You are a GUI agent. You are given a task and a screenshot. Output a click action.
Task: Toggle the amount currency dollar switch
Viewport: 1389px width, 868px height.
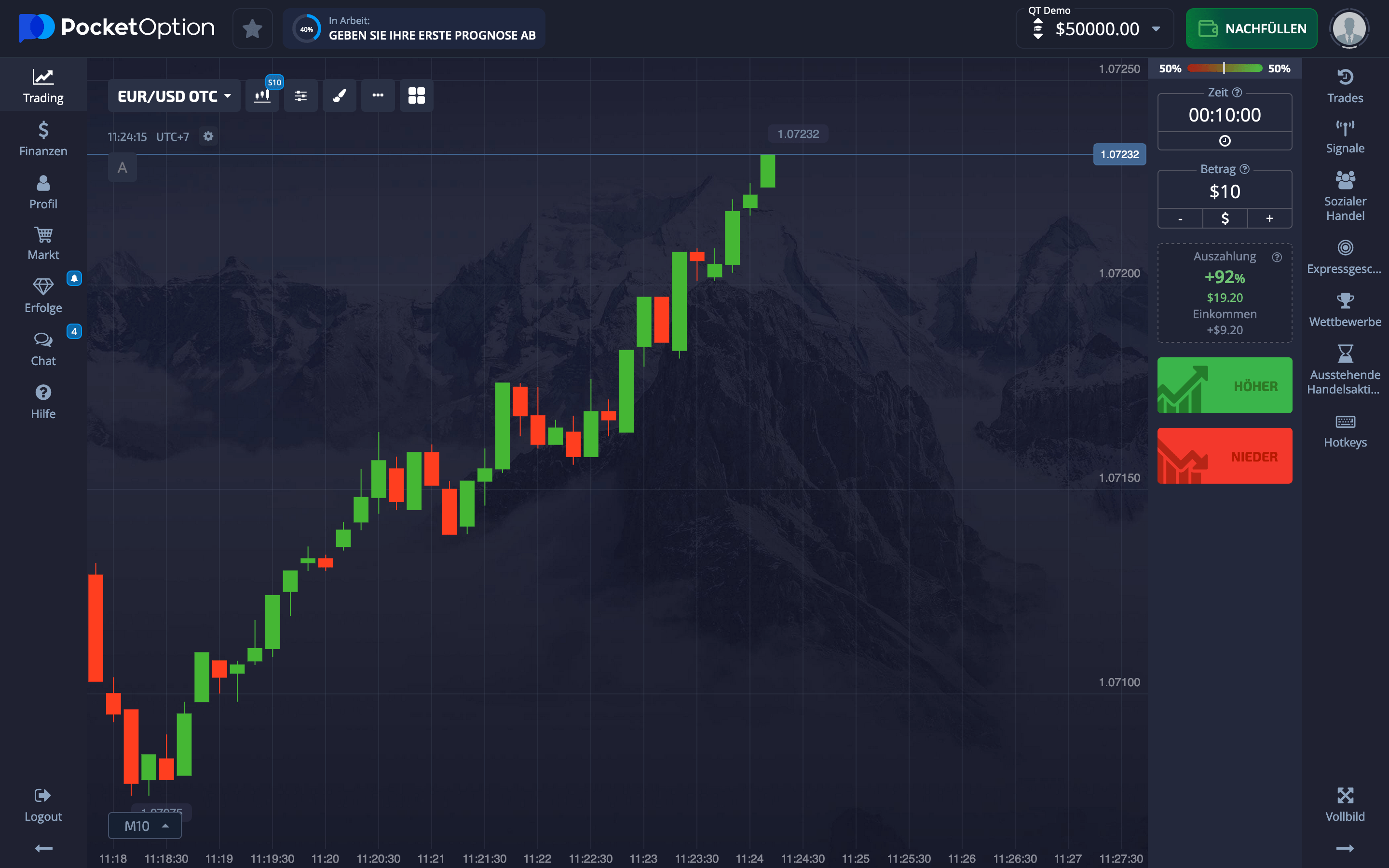(x=1224, y=218)
